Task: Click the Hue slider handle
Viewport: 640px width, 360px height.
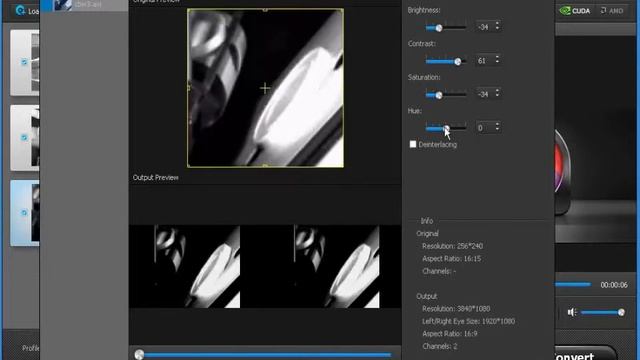Action: [446, 129]
